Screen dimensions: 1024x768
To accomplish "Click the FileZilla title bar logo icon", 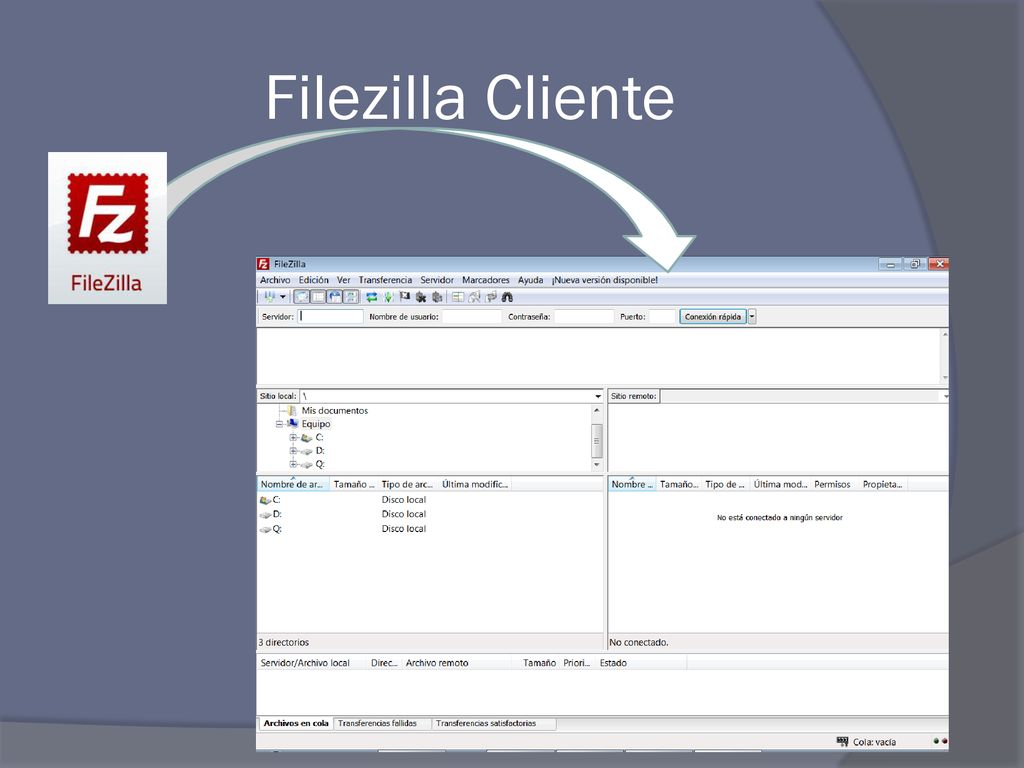I will coord(263,264).
